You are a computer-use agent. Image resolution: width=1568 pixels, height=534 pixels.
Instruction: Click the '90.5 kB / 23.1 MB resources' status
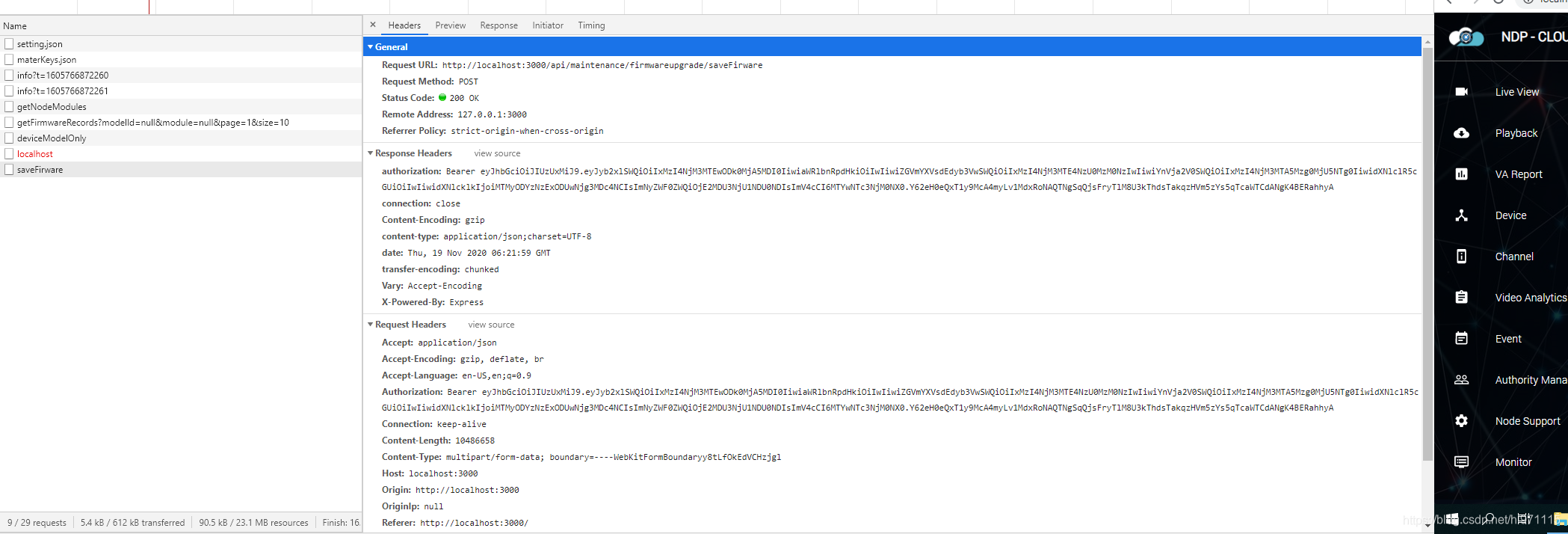coord(253,523)
